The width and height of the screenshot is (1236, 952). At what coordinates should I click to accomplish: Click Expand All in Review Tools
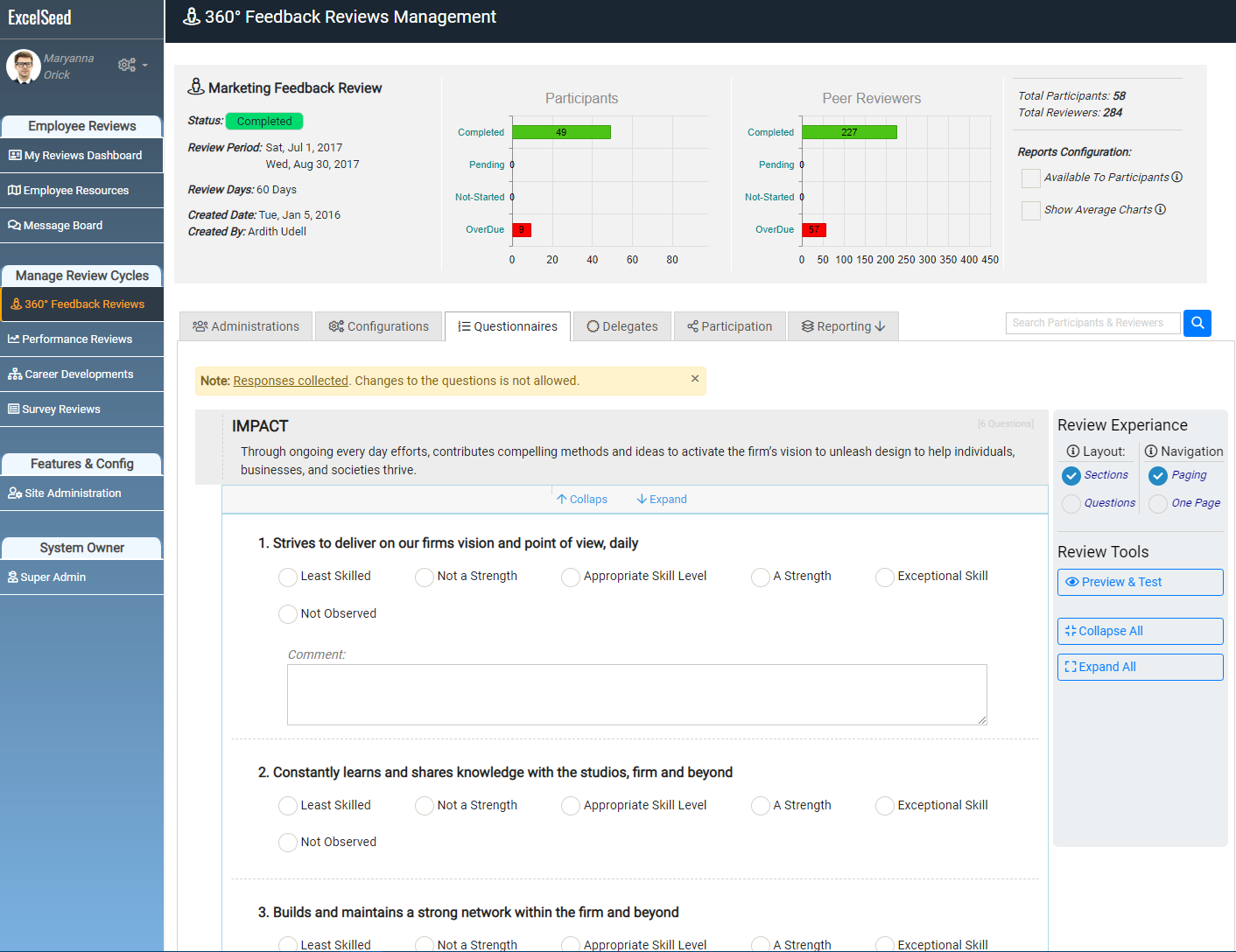point(1140,667)
